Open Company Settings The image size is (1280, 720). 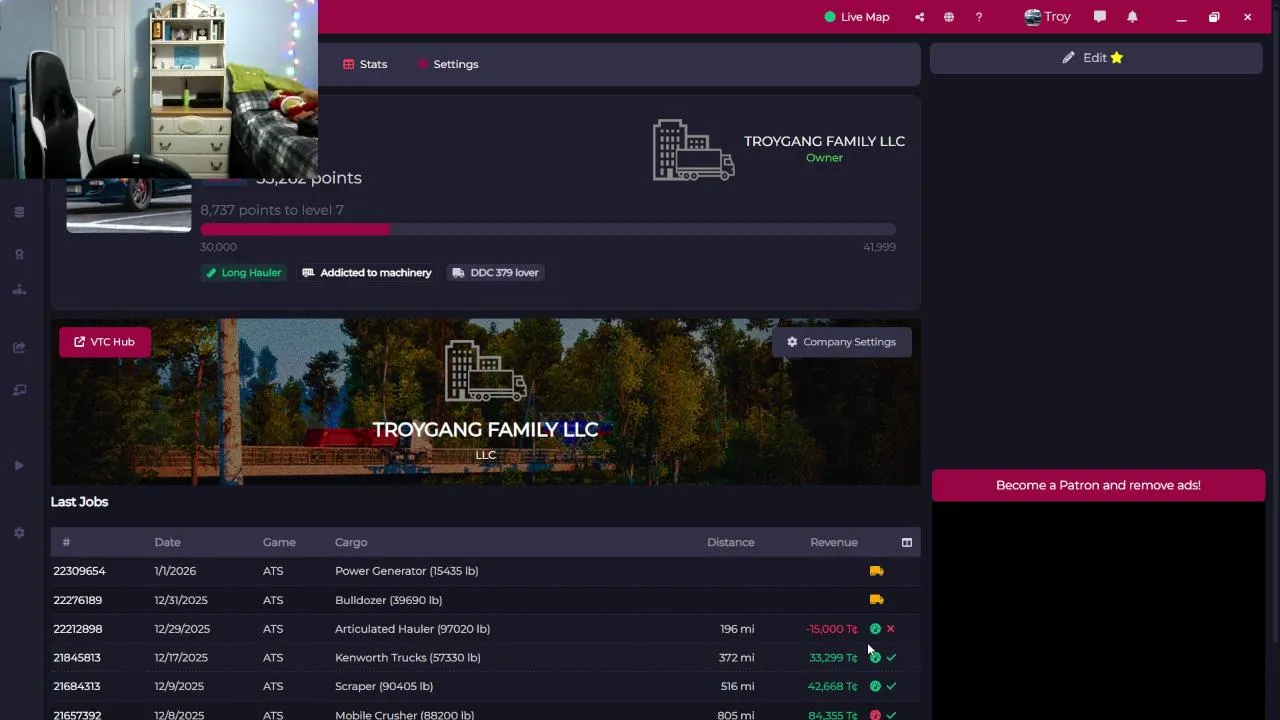841,342
